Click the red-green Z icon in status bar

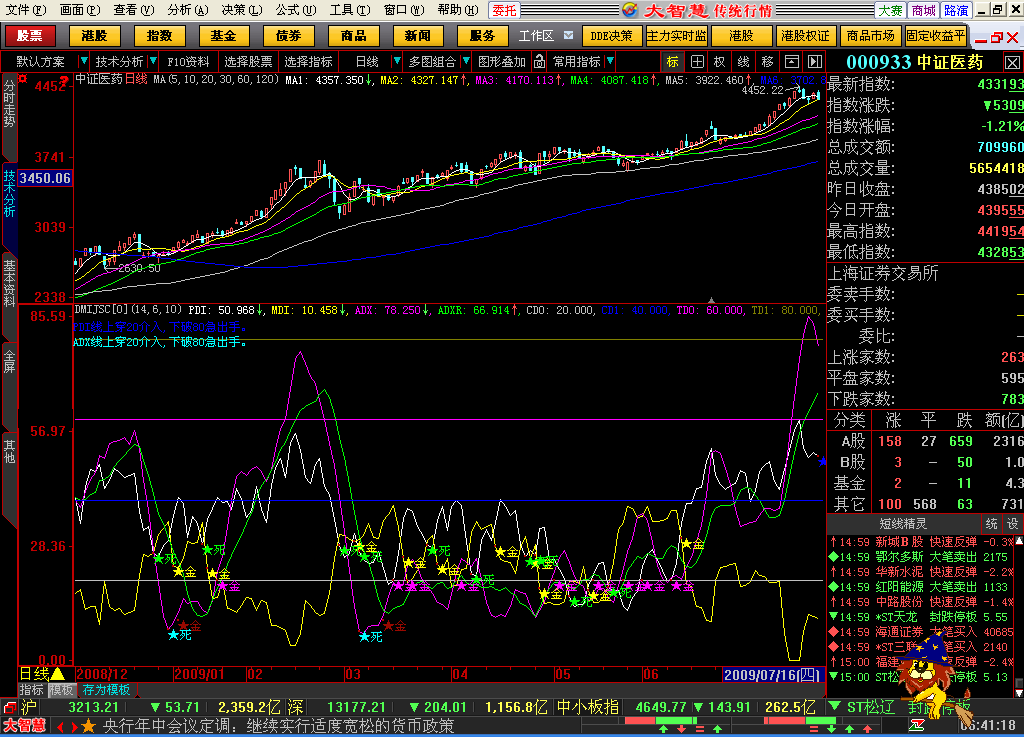click(916, 725)
